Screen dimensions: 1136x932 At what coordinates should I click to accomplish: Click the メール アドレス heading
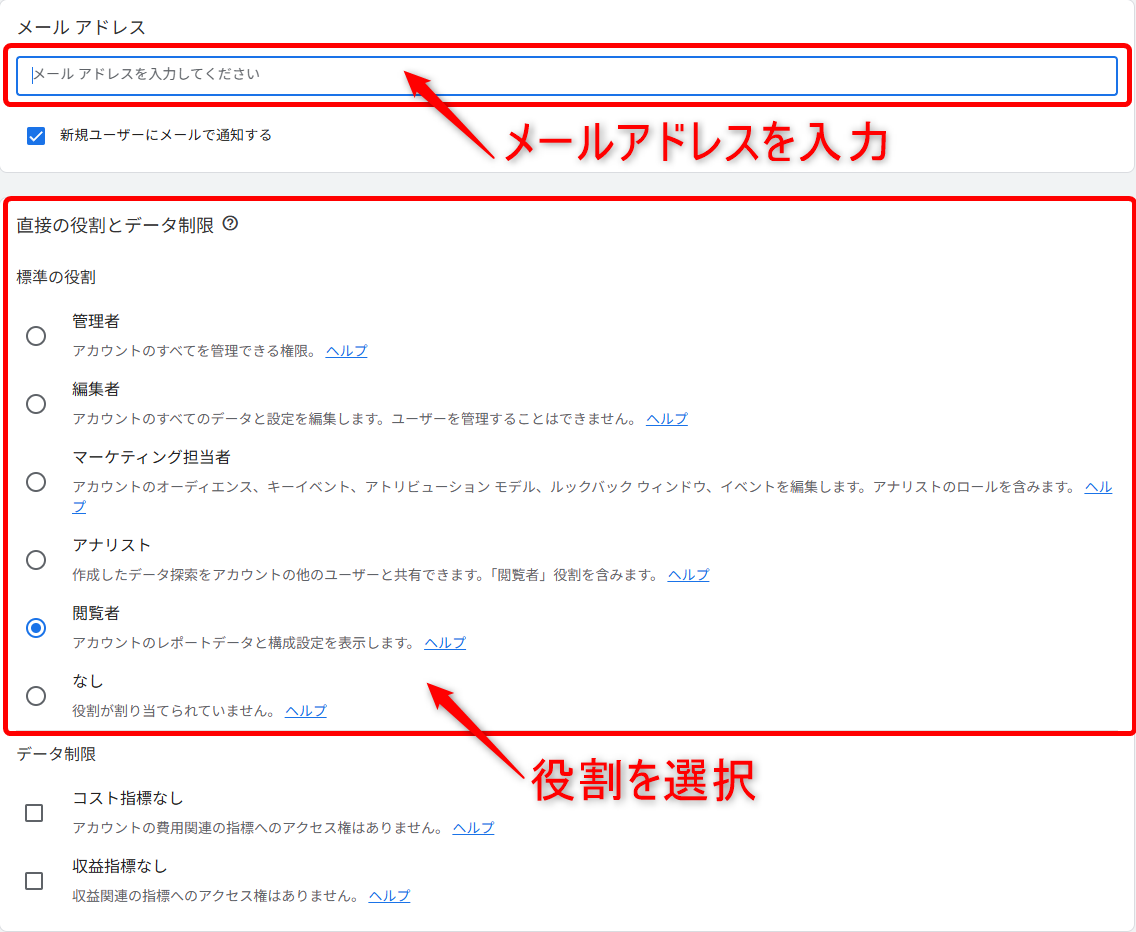[81, 28]
